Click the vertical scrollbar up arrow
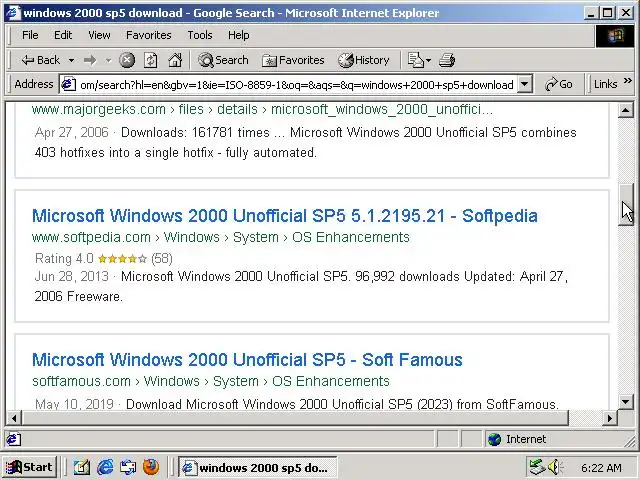Screen dimensions: 640x480 coord(625,110)
